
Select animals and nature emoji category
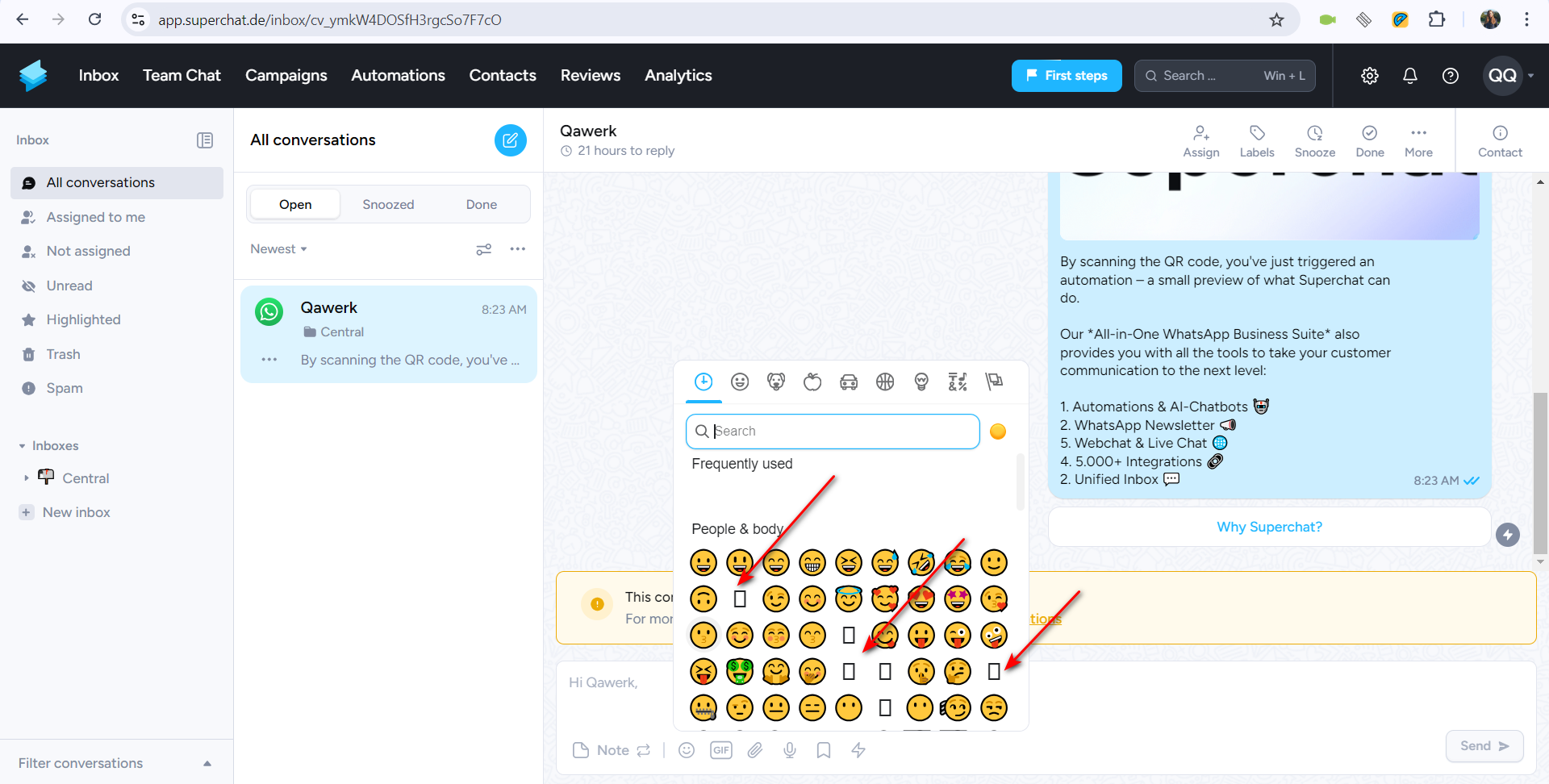point(776,382)
